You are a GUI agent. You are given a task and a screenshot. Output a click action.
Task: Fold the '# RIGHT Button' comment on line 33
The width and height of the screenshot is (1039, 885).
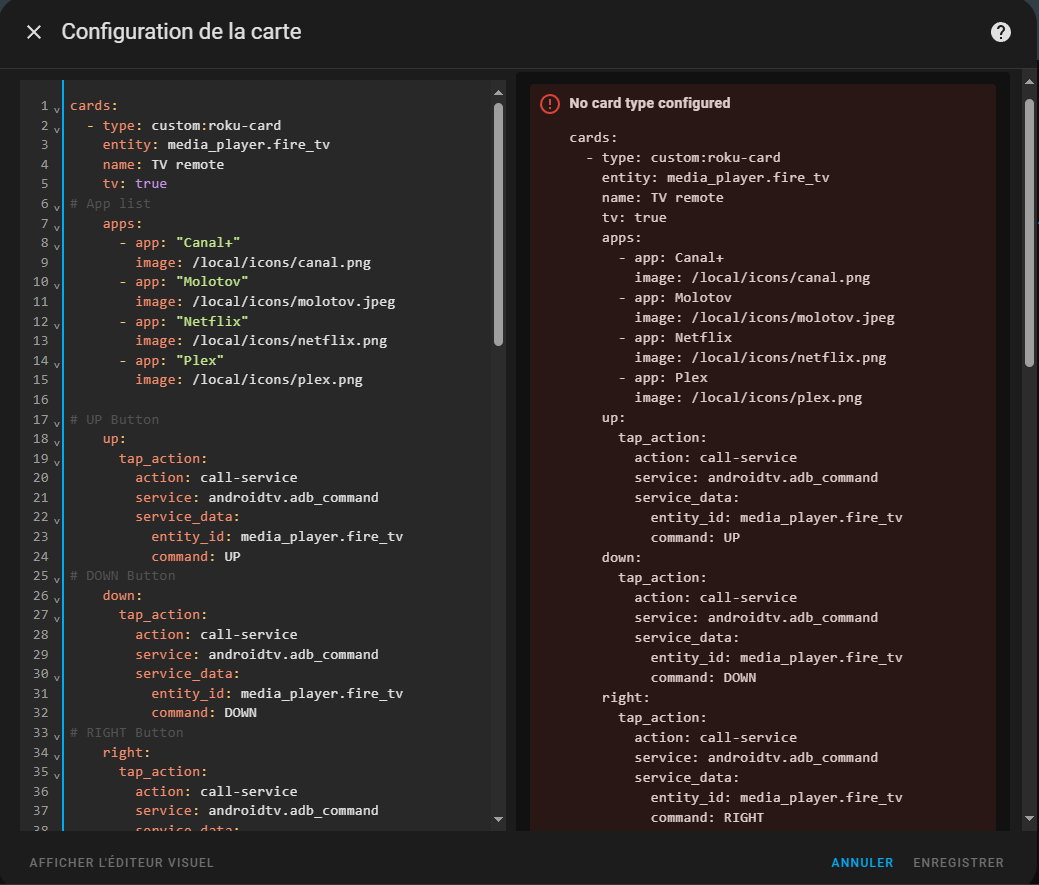(x=57, y=736)
